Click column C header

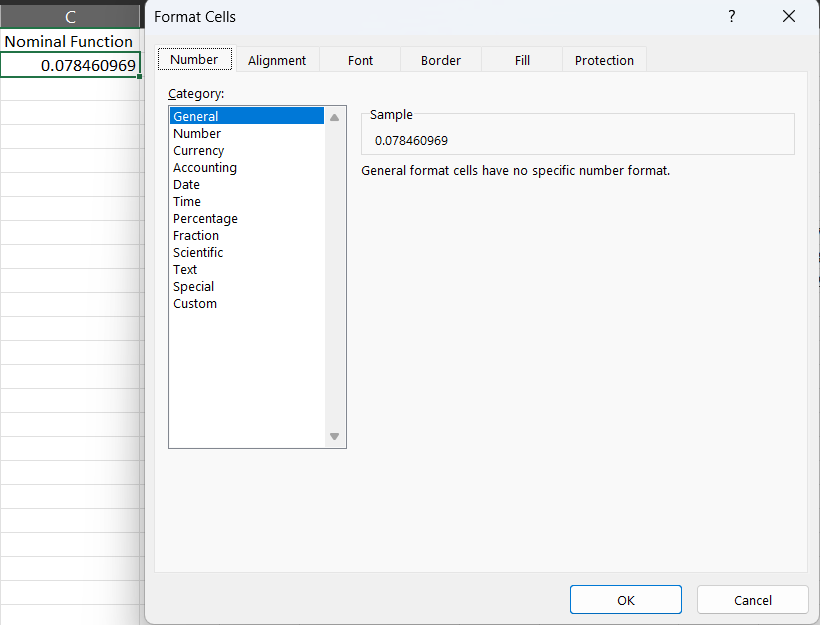pos(70,17)
